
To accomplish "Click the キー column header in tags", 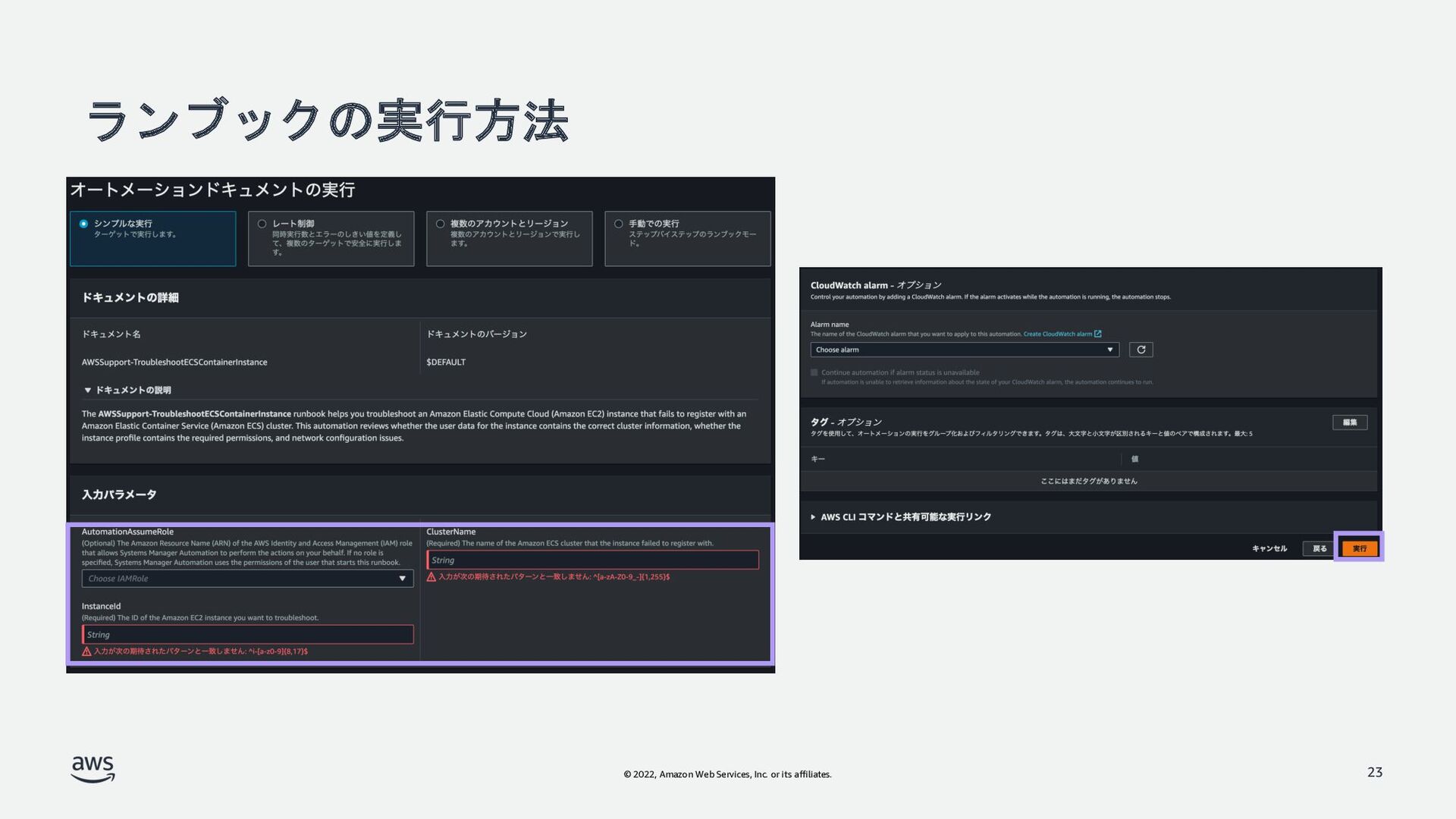I will 818,459.
